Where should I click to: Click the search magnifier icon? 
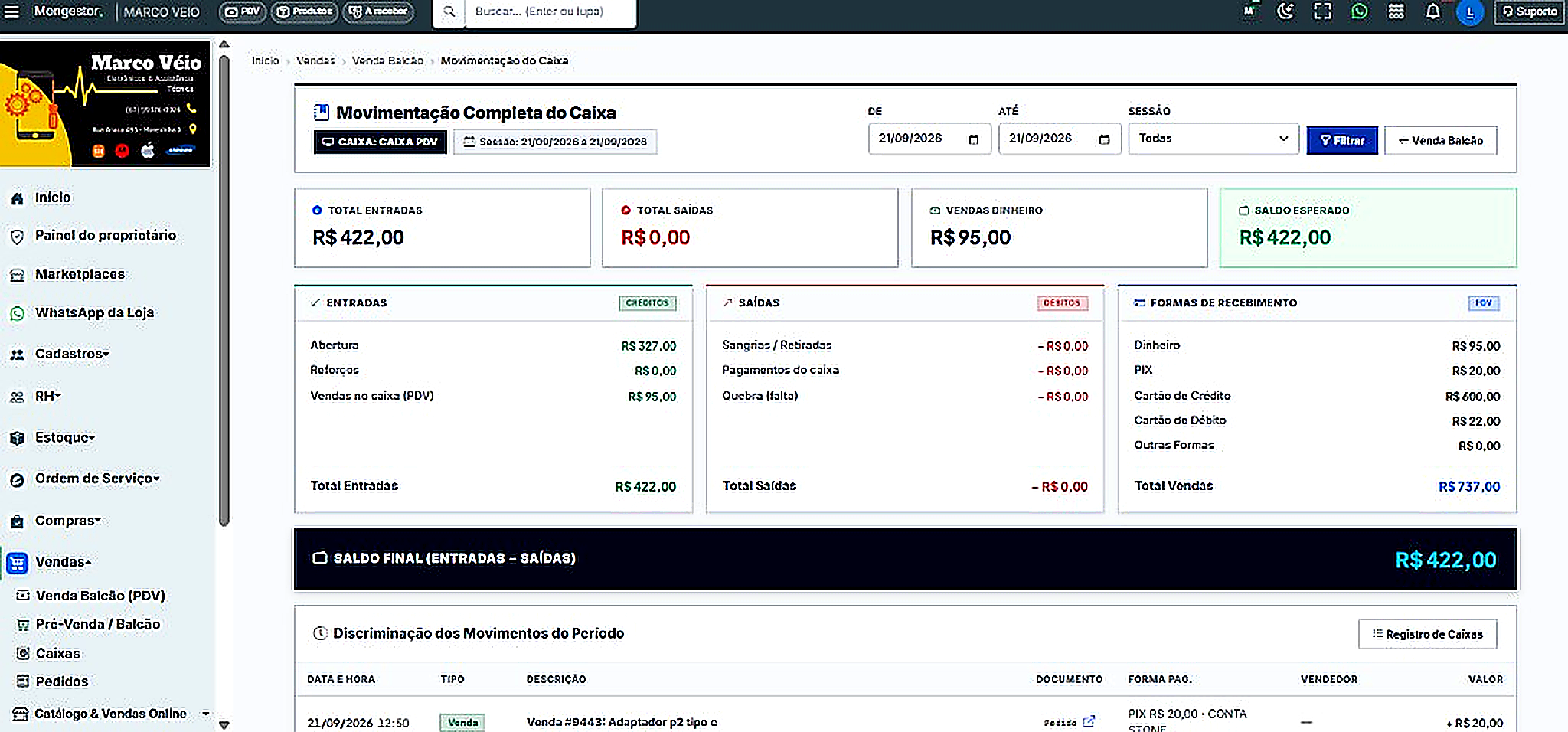coord(449,11)
